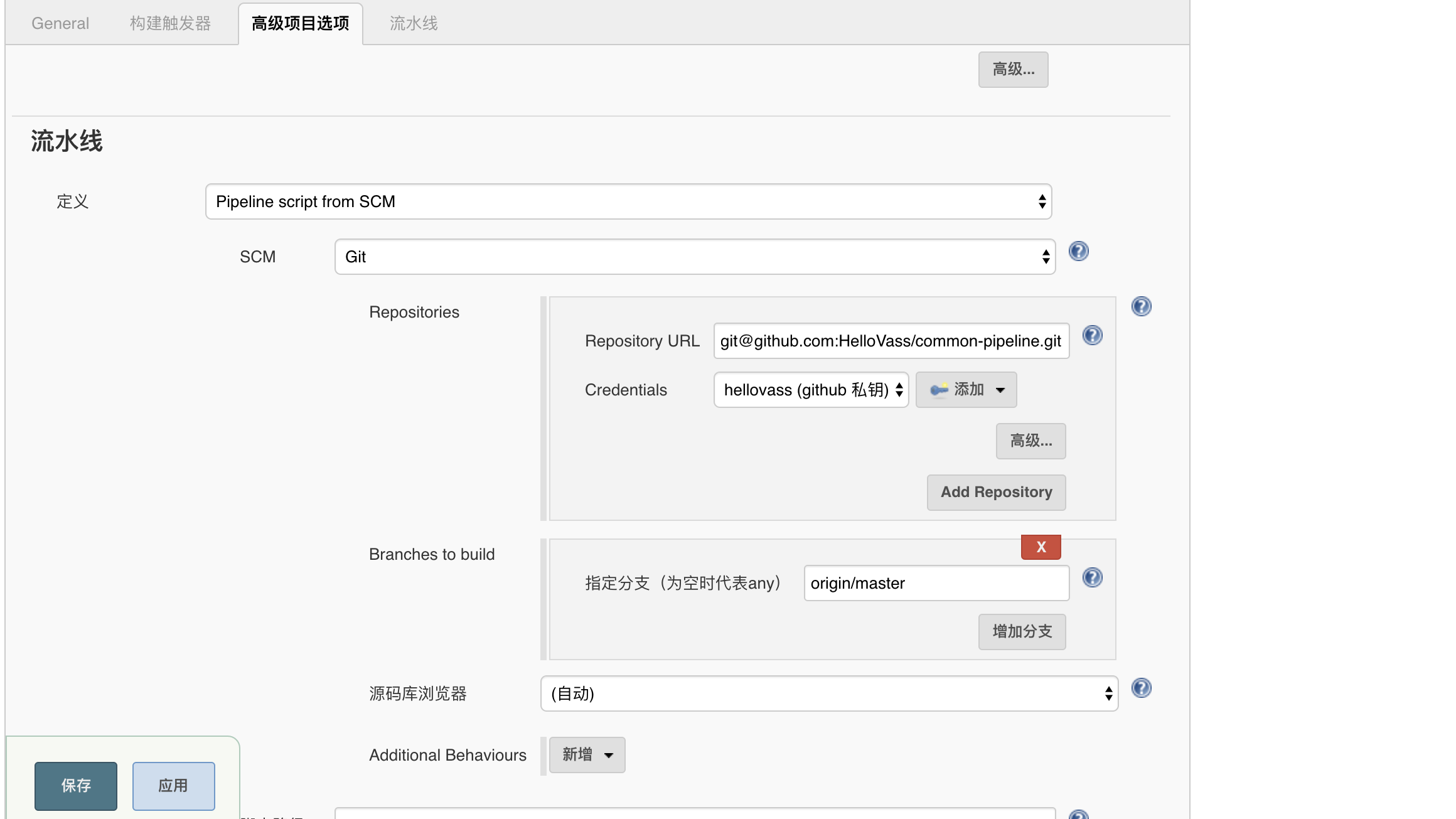
Task: Click 高级... button under Credentials
Action: coord(1030,441)
